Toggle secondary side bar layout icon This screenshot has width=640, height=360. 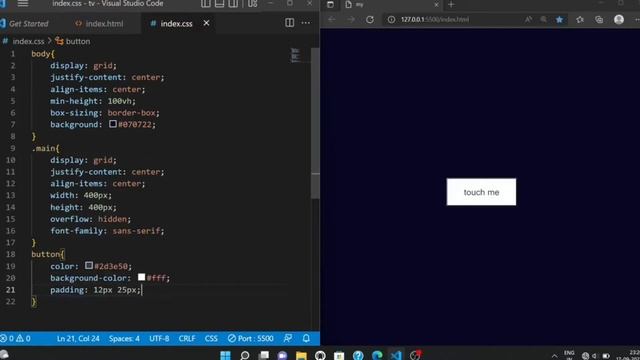[x=233, y=4]
